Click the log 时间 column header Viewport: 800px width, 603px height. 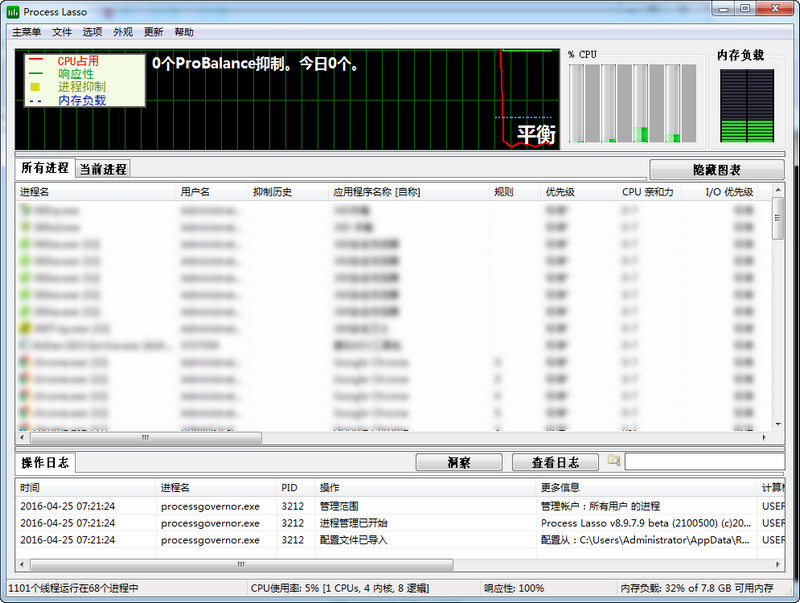[86, 488]
